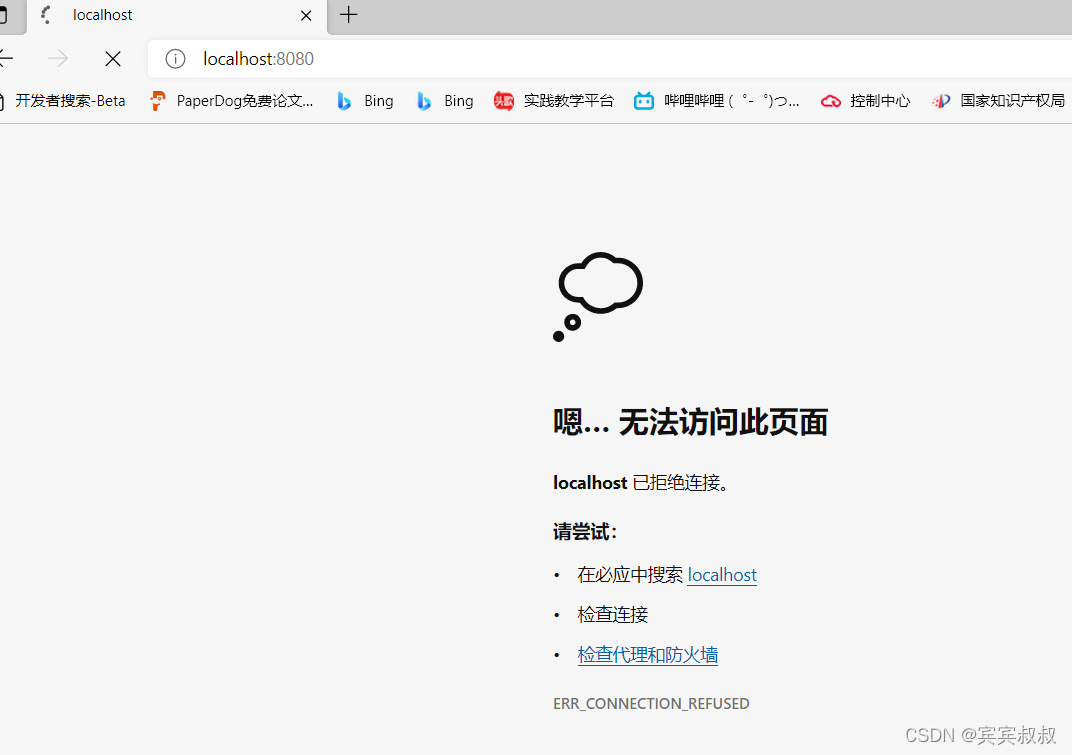The height and width of the screenshot is (755, 1072).
Task: Click the site information icon in address bar
Action: pos(175,59)
